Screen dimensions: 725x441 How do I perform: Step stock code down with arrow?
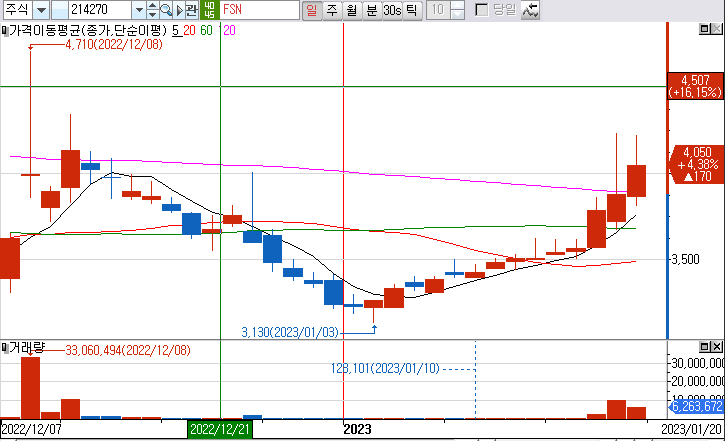tap(152, 14)
